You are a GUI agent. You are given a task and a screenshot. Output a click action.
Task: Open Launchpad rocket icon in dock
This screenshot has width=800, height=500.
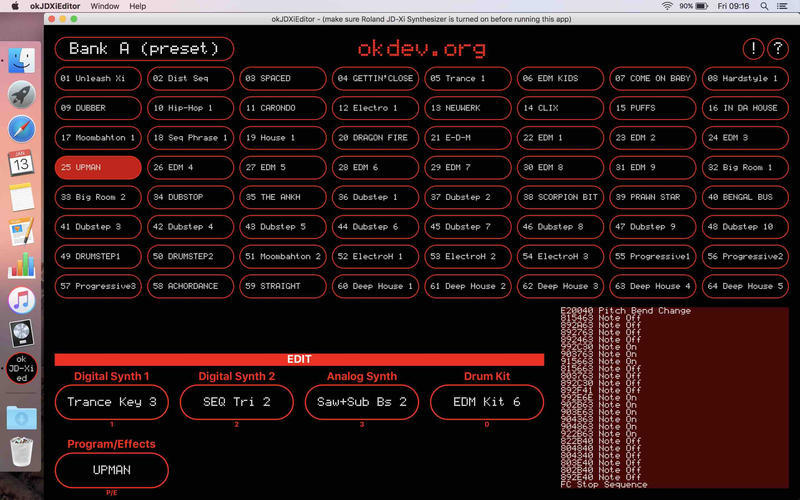tap(21, 94)
